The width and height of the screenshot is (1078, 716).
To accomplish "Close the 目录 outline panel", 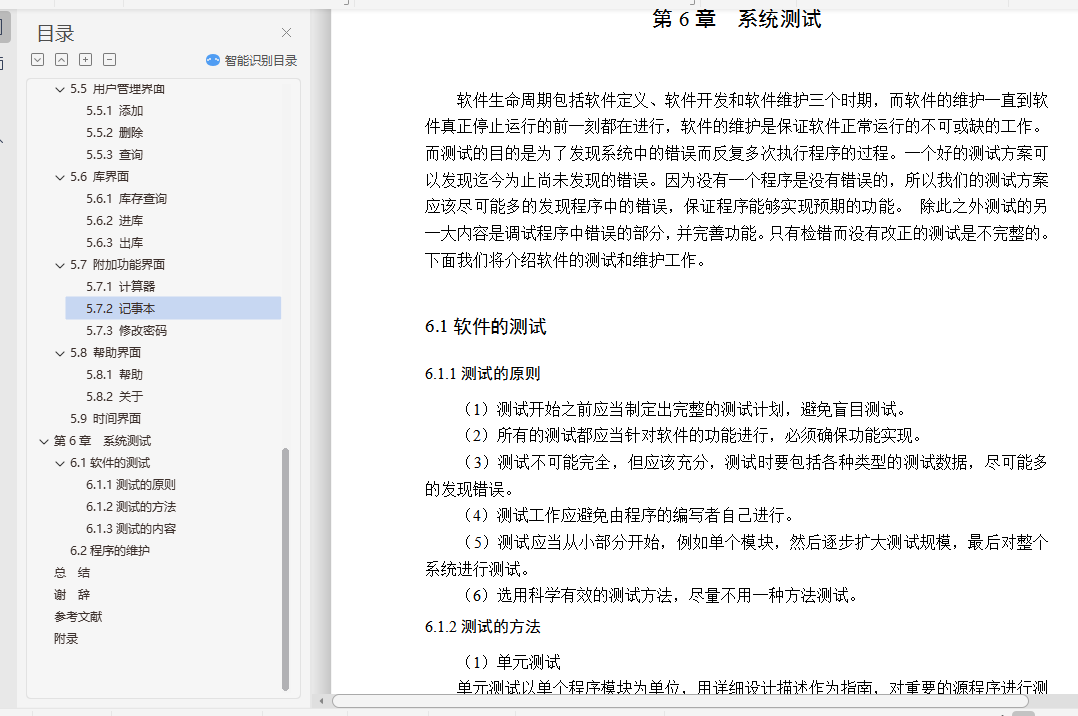I will pyautogui.click(x=287, y=32).
